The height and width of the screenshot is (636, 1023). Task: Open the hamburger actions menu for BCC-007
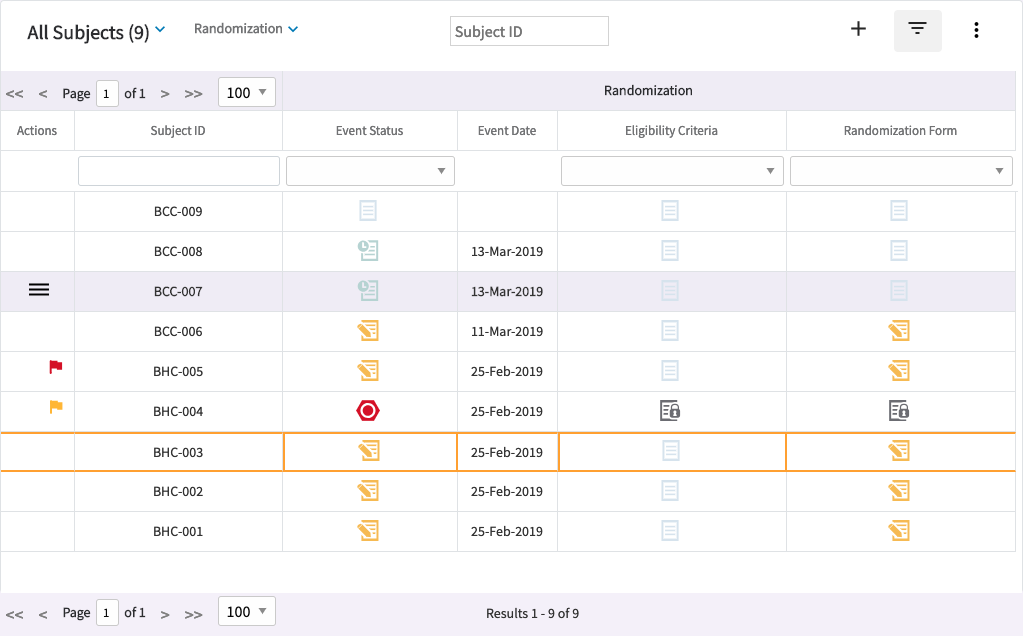(38, 291)
